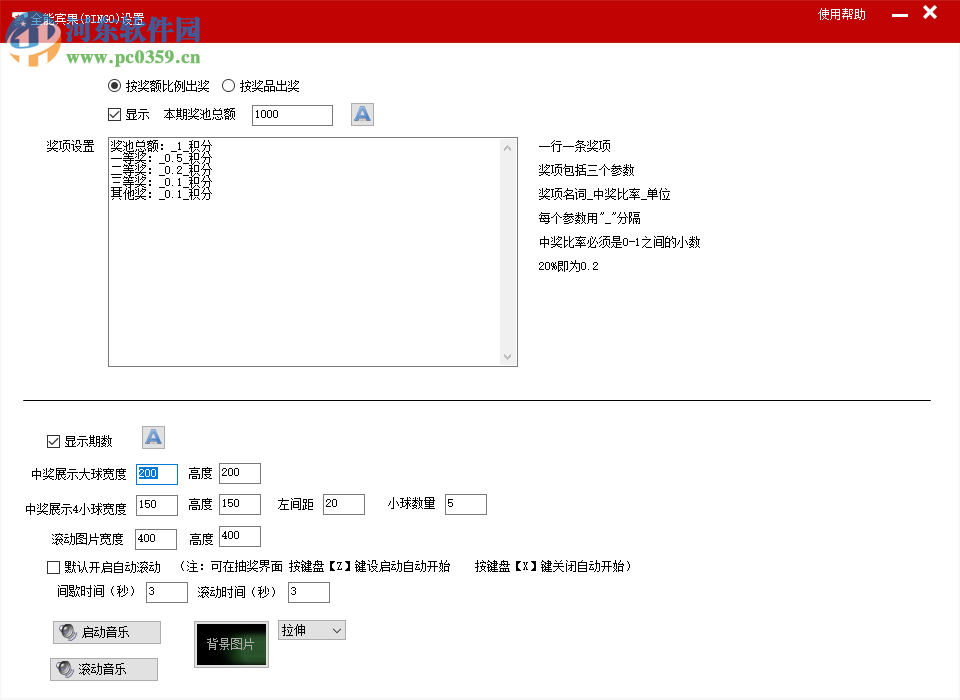This screenshot has width=960, height=700.
Task: Open 使用帮助 in the title bar
Action: tap(840, 15)
